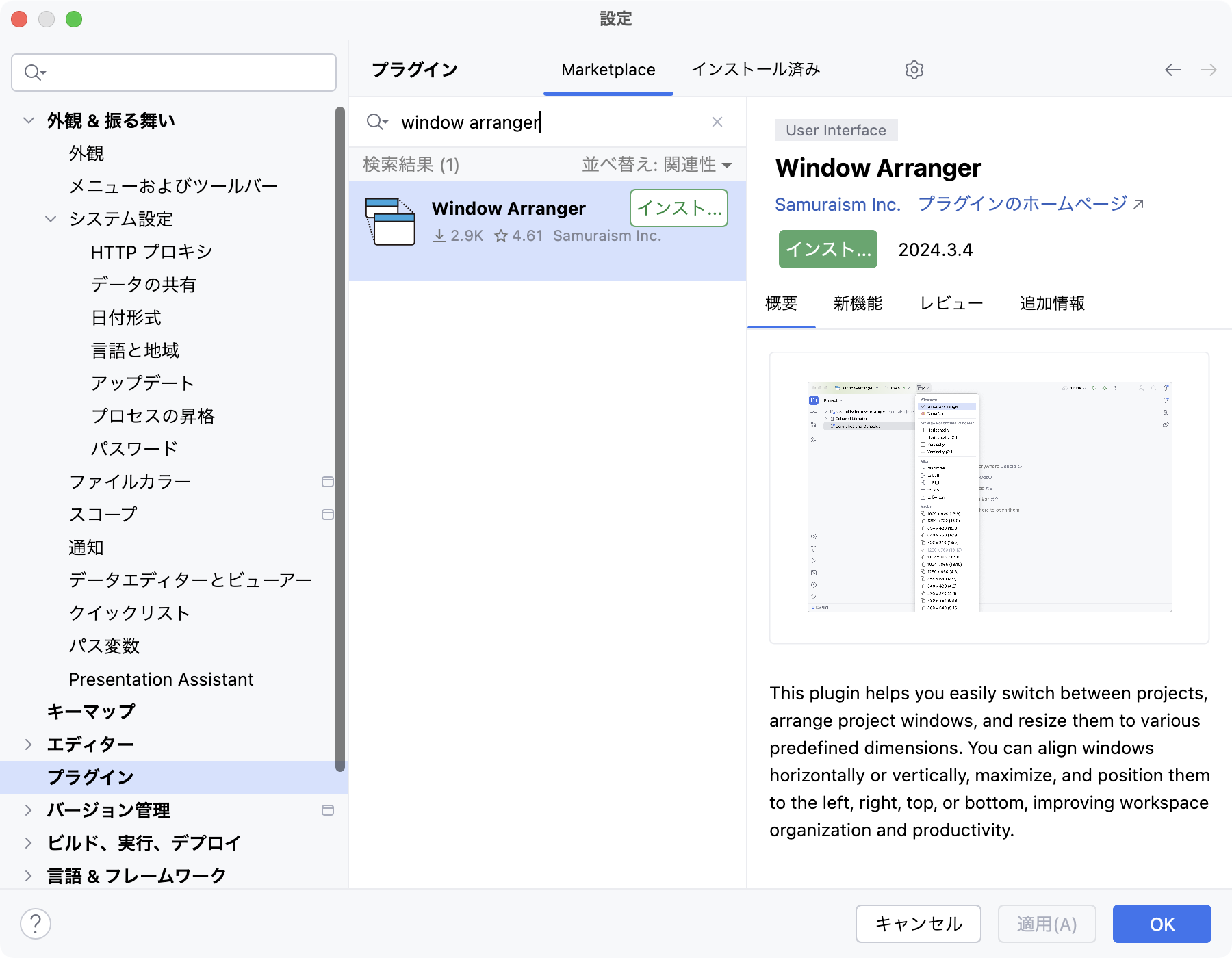Switch to the Marketplace tab

click(x=608, y=70)
